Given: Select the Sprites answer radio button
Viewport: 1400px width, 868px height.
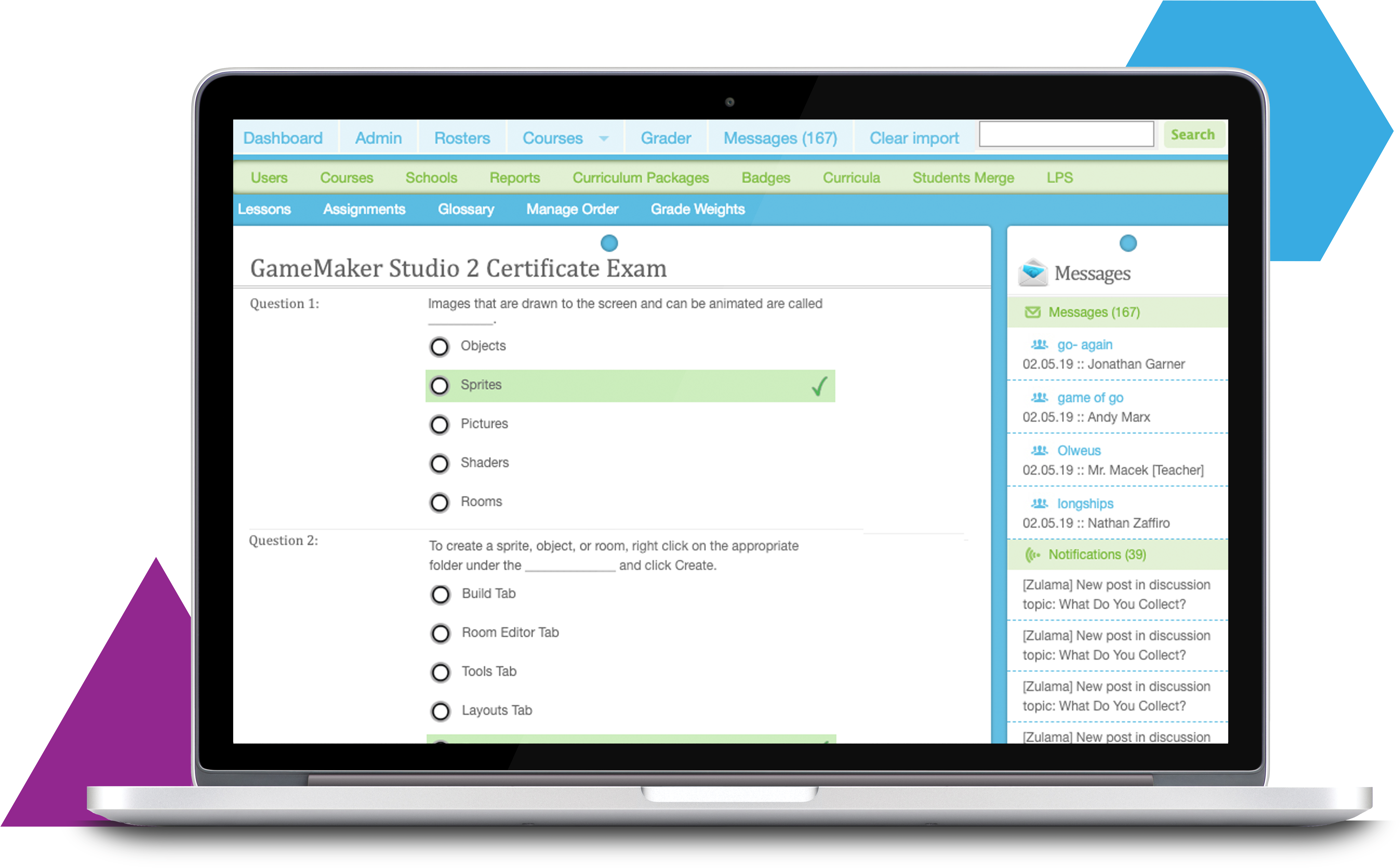Looking at the screenshot, I should 440,386.
